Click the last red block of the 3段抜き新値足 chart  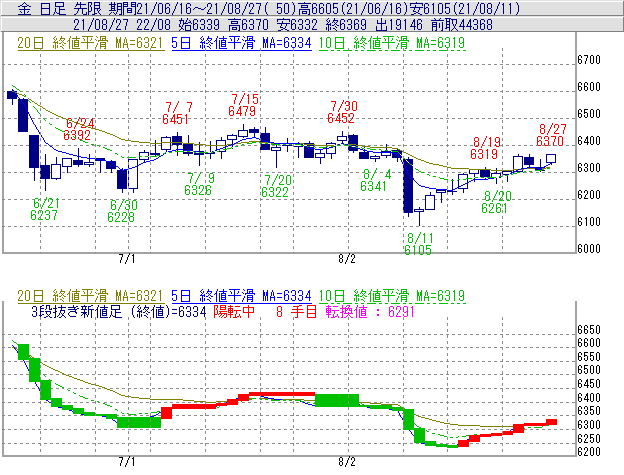click(x=551, y=422)
